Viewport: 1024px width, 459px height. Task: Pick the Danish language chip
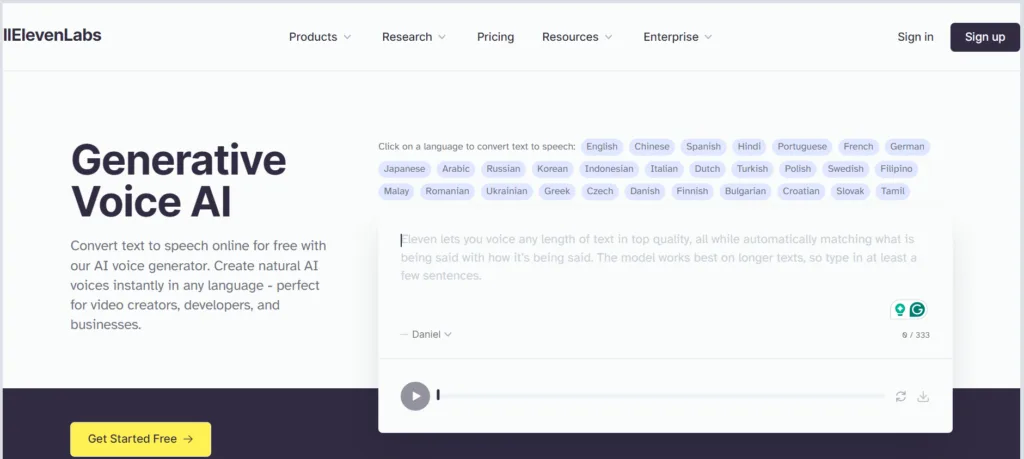point(645,191)
